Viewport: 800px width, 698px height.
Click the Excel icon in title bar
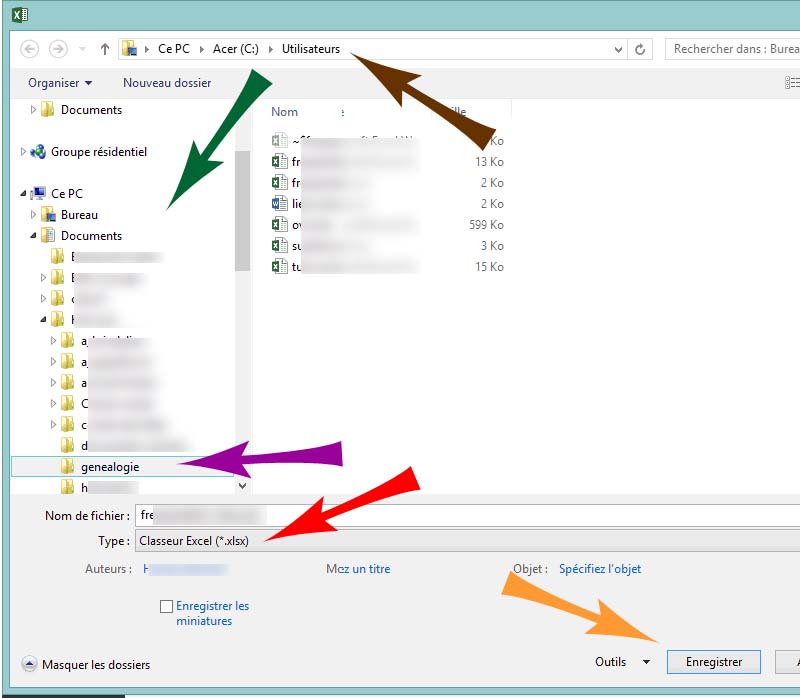(x=20, y=15)
